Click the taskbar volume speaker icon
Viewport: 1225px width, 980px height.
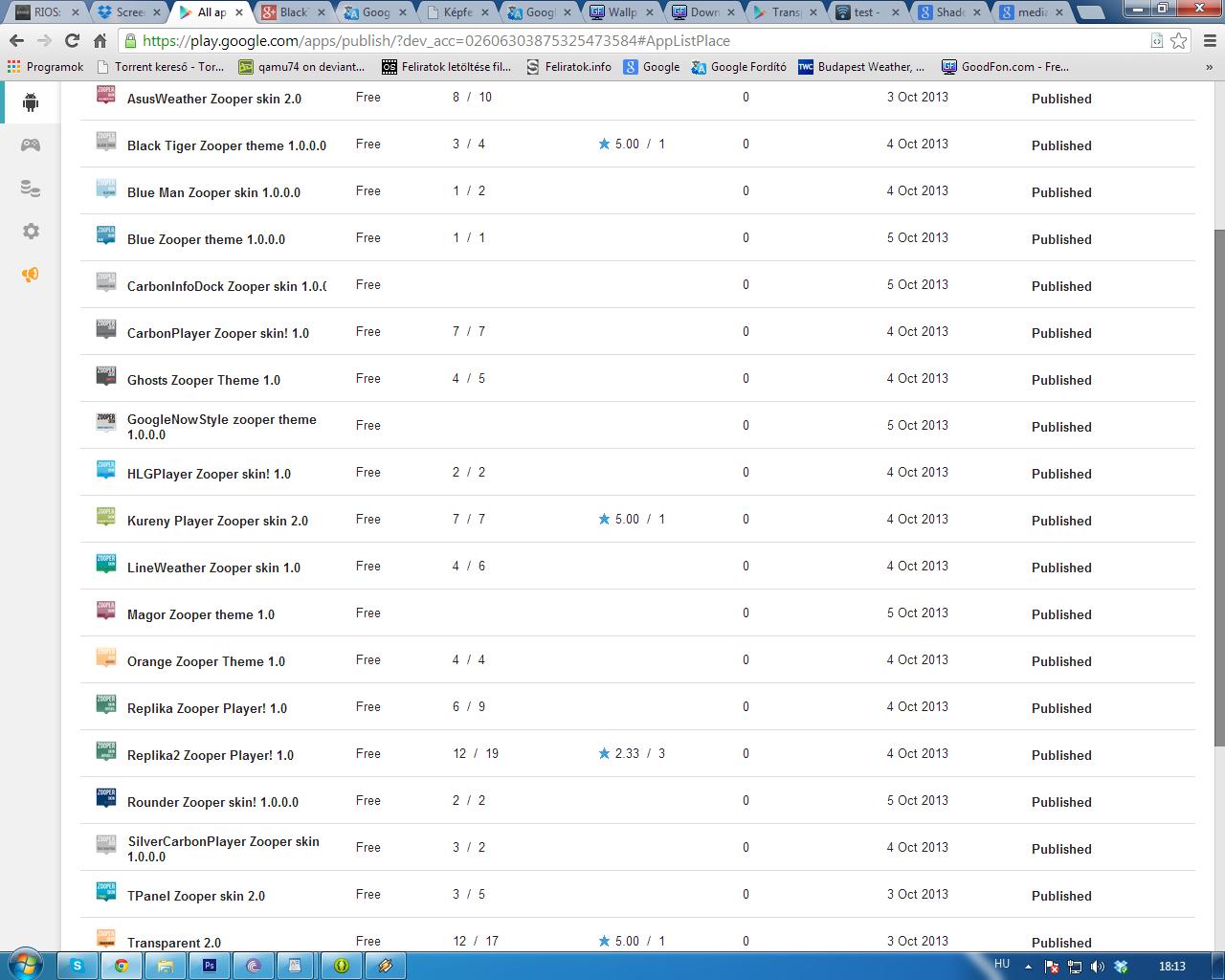[1098, 967]
